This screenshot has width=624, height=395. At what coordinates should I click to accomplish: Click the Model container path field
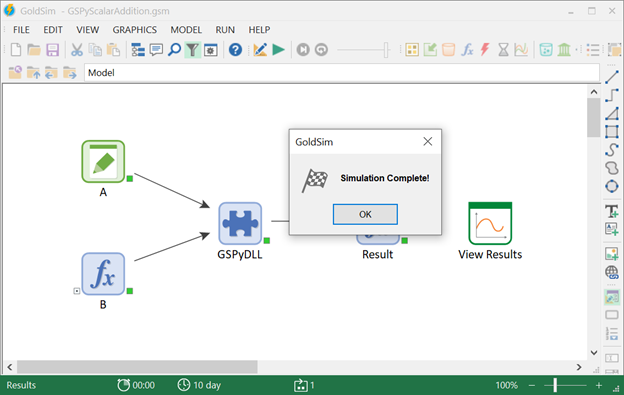(x=342, y=73)
